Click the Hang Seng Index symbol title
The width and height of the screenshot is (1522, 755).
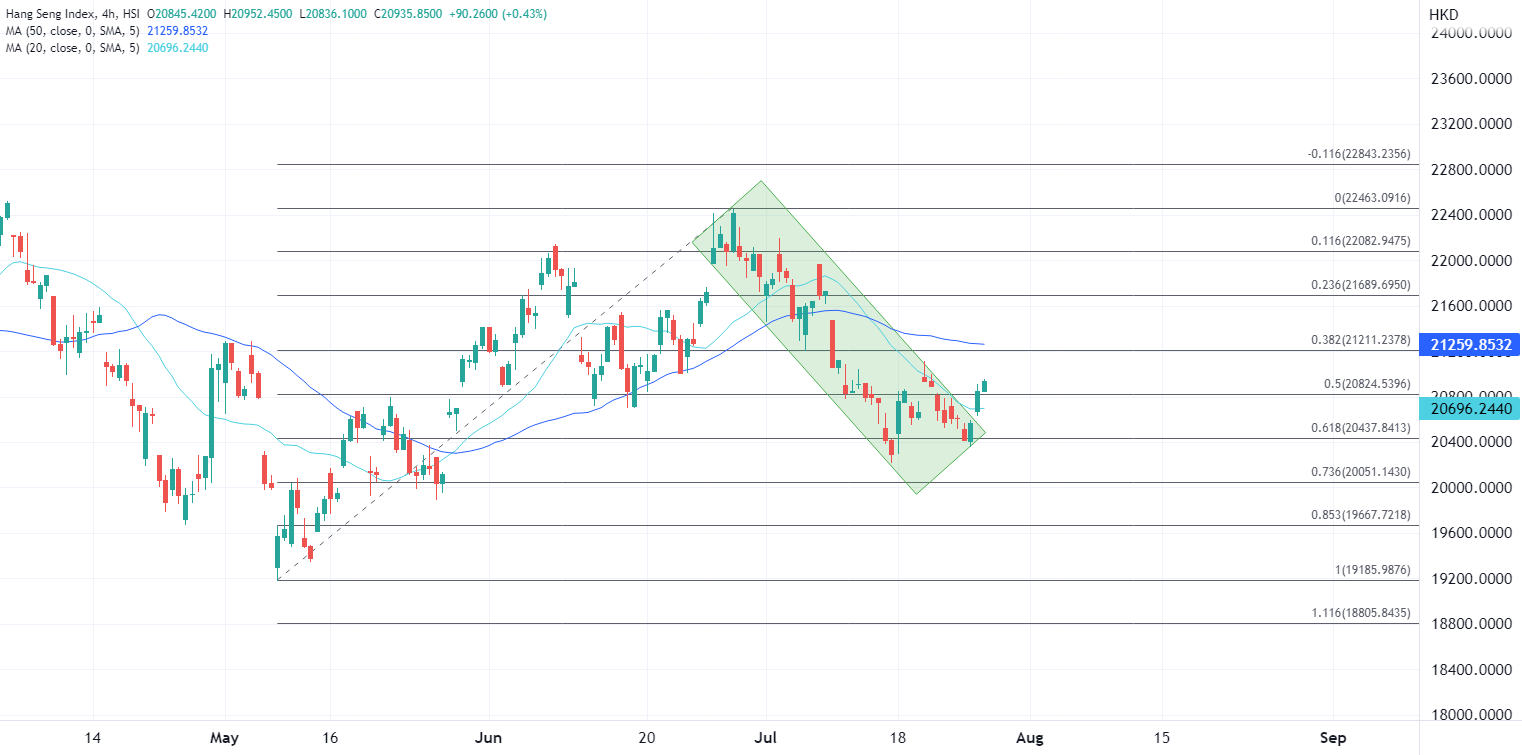tap(73, 15)
